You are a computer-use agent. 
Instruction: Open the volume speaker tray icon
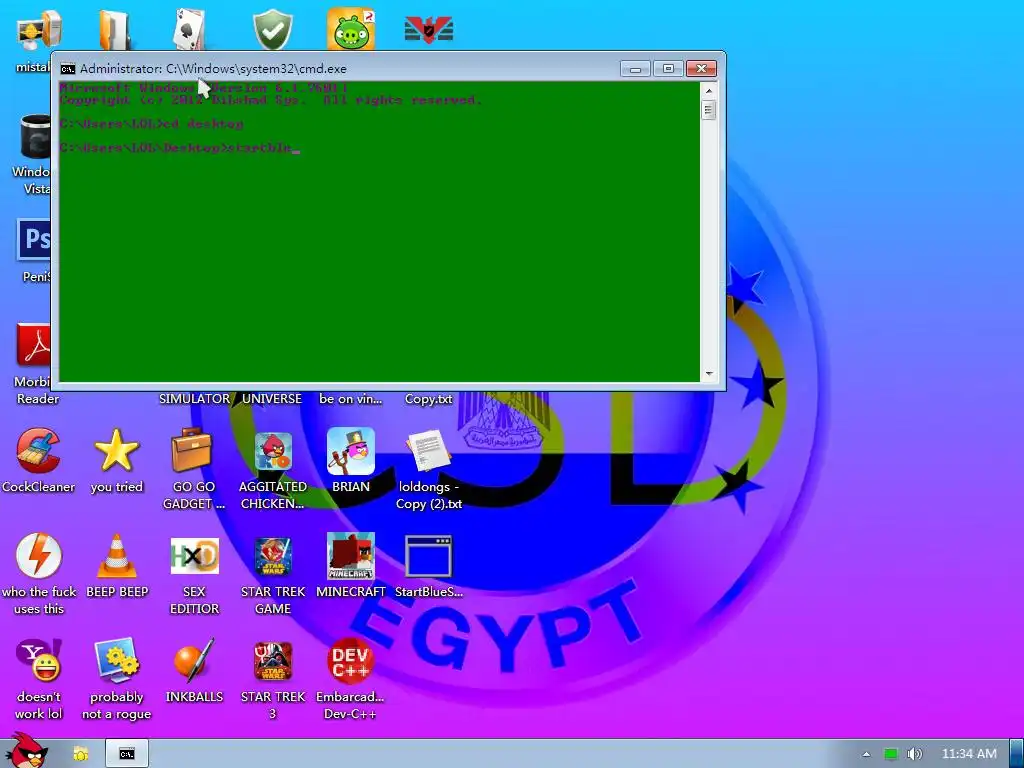tap(915, 754)
